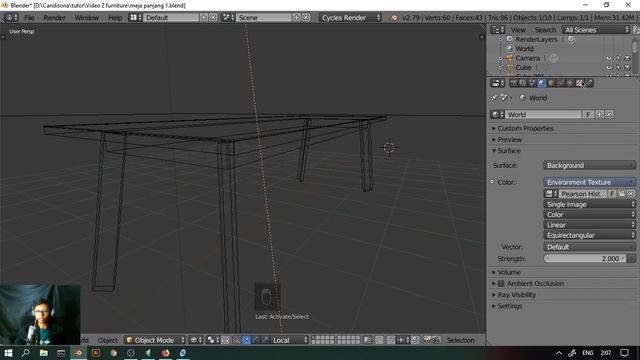Switch to Scene properties tab
The image size is (640, 360).
point(532,83)
